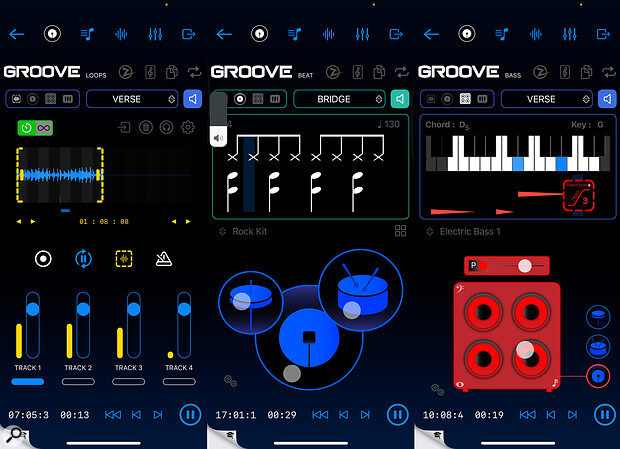Toggle the metronome icon in Loops

click(164, 259)
